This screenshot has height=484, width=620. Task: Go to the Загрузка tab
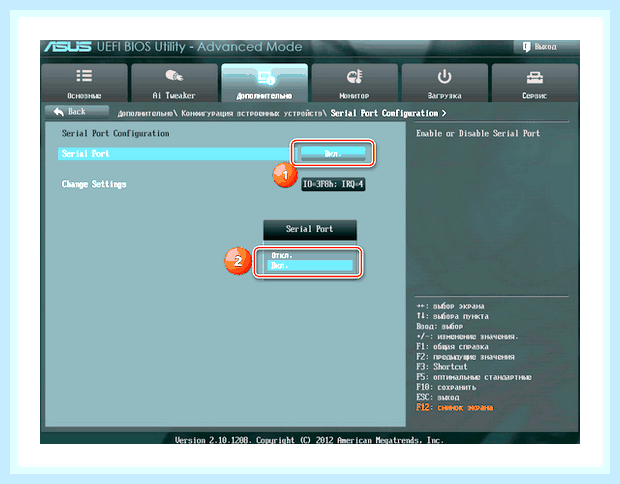(x=445, y=83)
